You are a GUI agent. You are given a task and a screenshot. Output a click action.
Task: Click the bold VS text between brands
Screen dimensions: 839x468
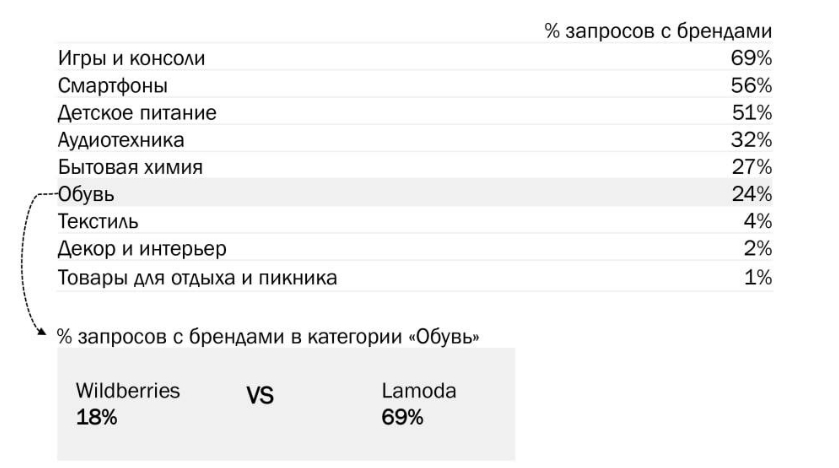(260, 398)
